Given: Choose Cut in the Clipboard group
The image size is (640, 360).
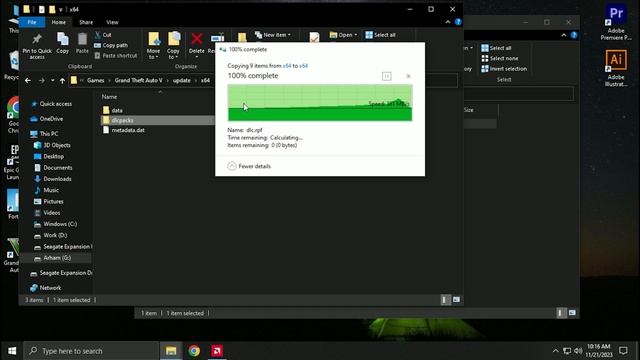Looking at the screenshot, I should pyautogui.click(x=103, y=35).
